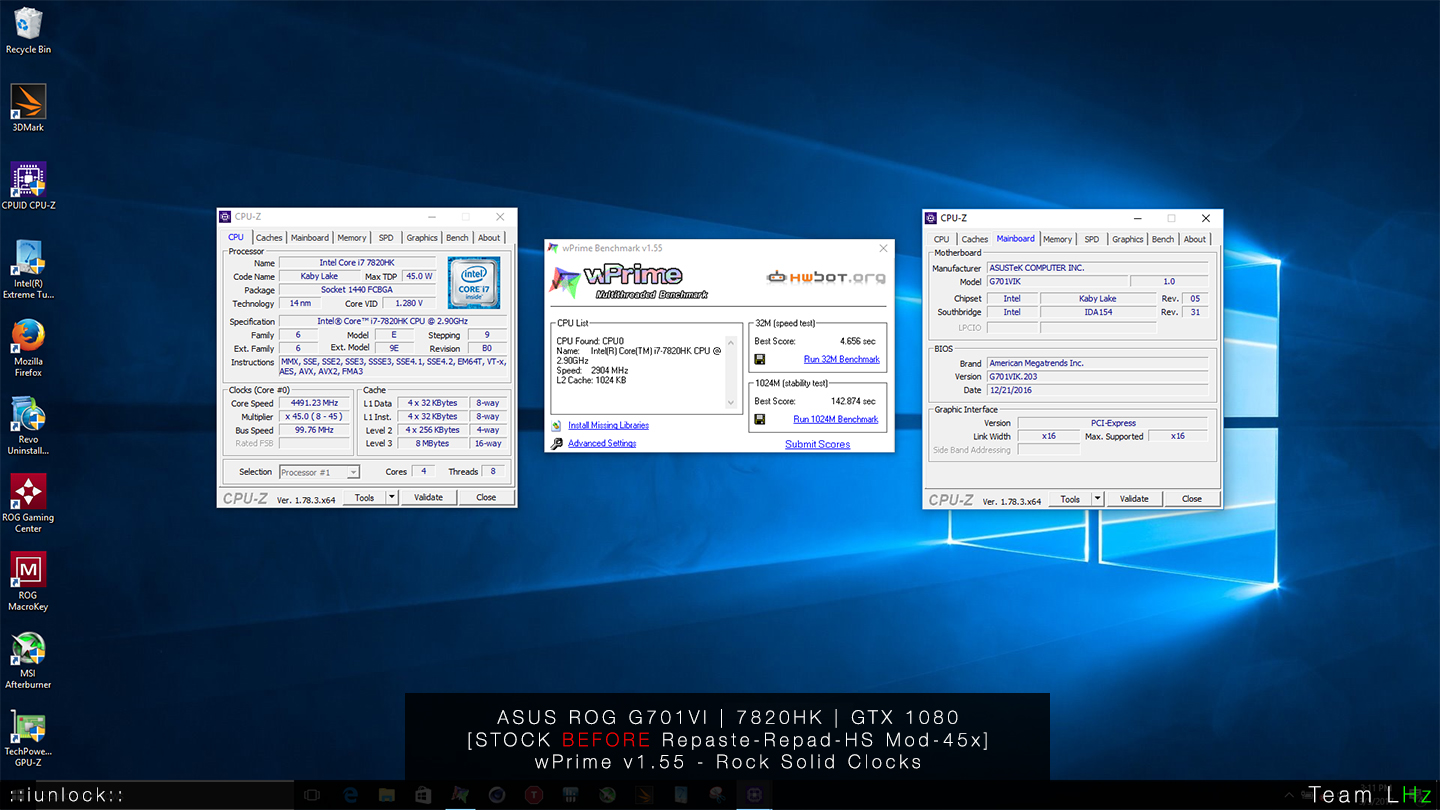The width and height of the screenshot is (1440, 810).
Task: Launch Mozilla Firefox from the desktop
Action: [x=28, y=348]
